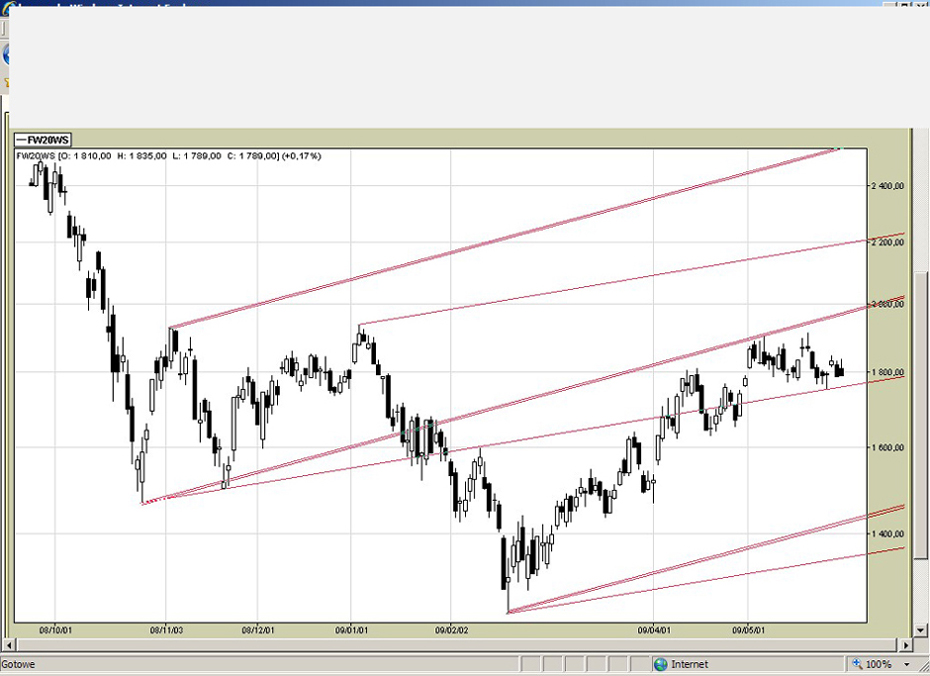Click the 1 400,00 price axis label

click(887, 534)
